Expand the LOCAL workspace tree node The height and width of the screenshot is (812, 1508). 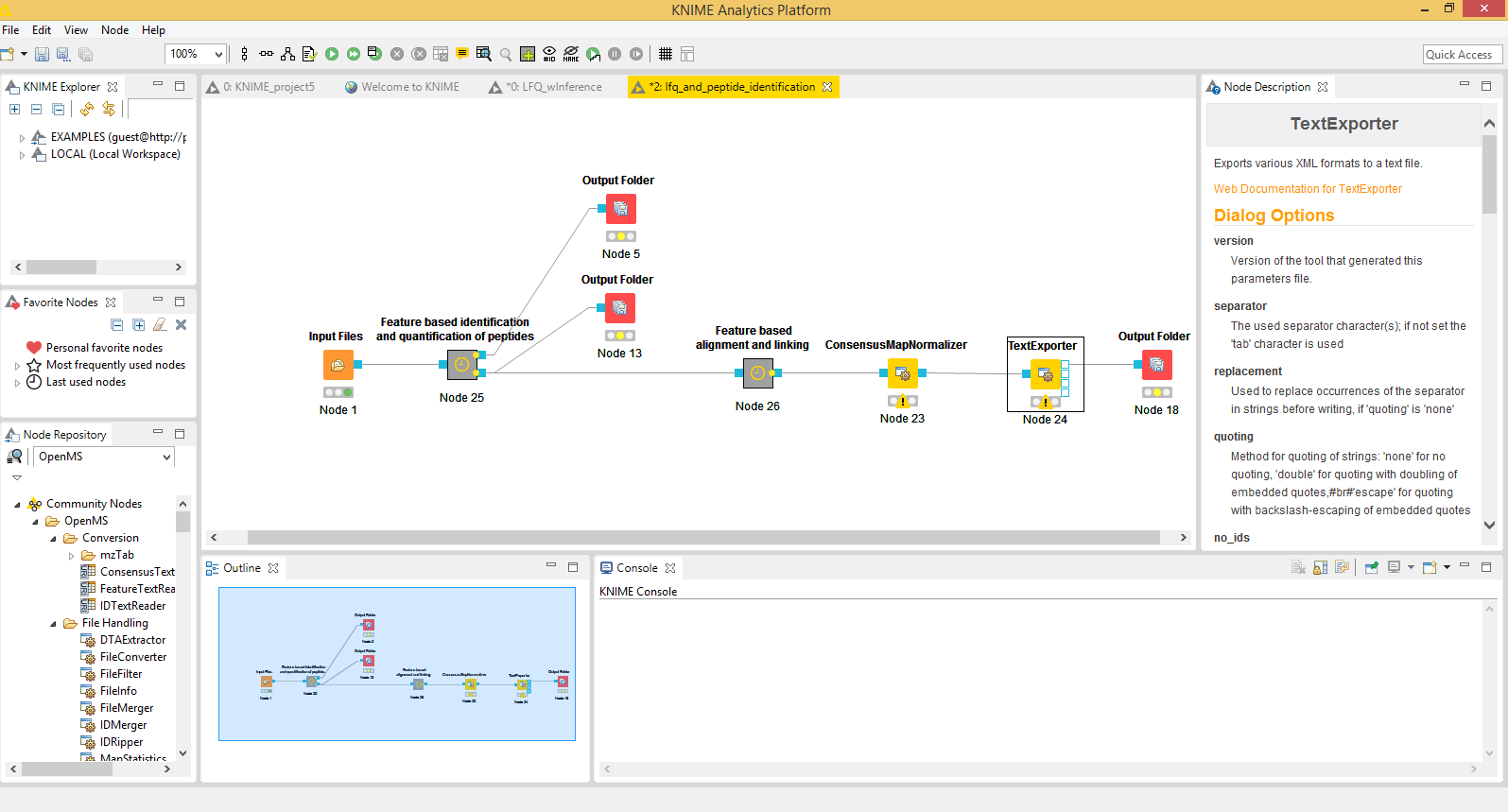[22, 155]
